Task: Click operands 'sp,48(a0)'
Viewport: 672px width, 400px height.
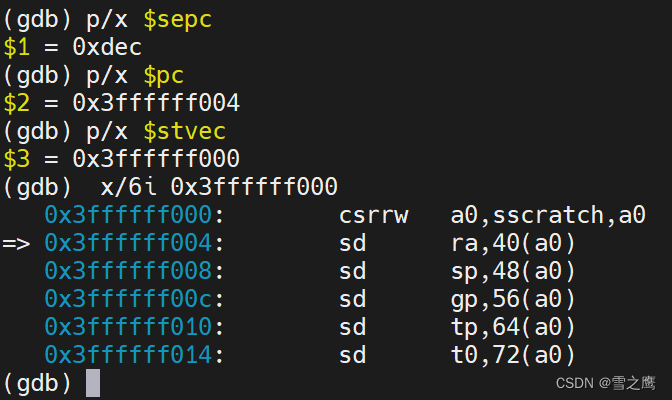Action: (513, 271)
